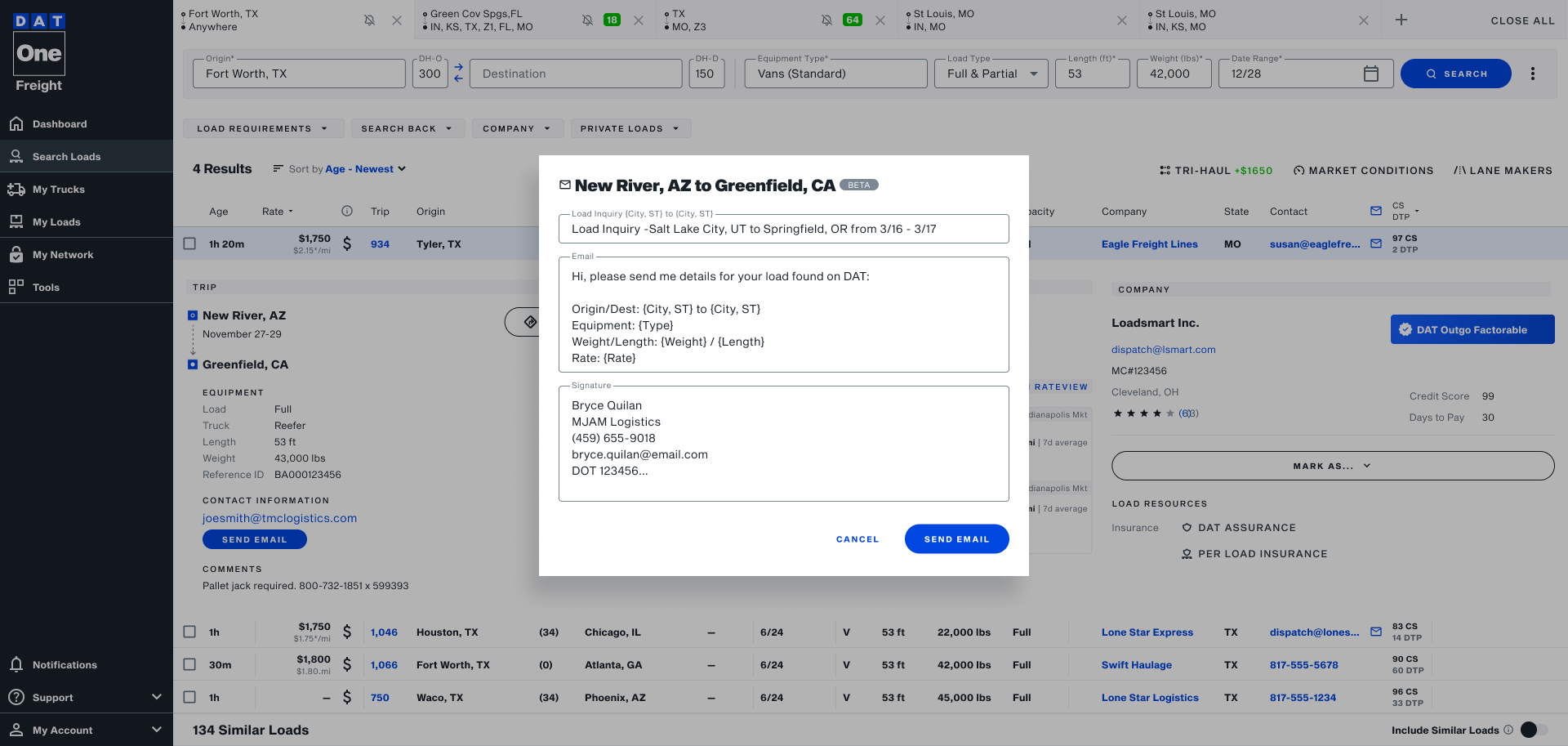Click email icon in Eagle Freight Lines row

coord(1376,243)
